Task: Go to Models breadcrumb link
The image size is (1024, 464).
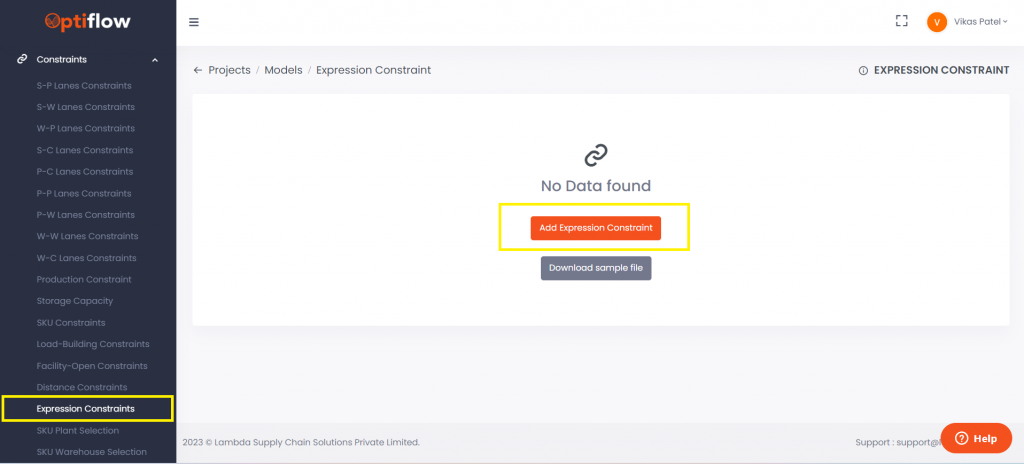Action: tap(283, 70)
